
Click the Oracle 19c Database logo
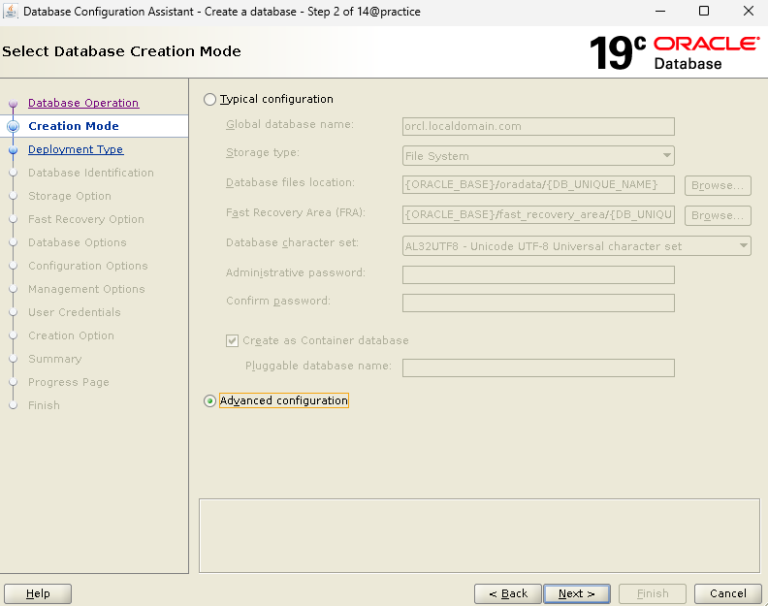click(674, 52)
